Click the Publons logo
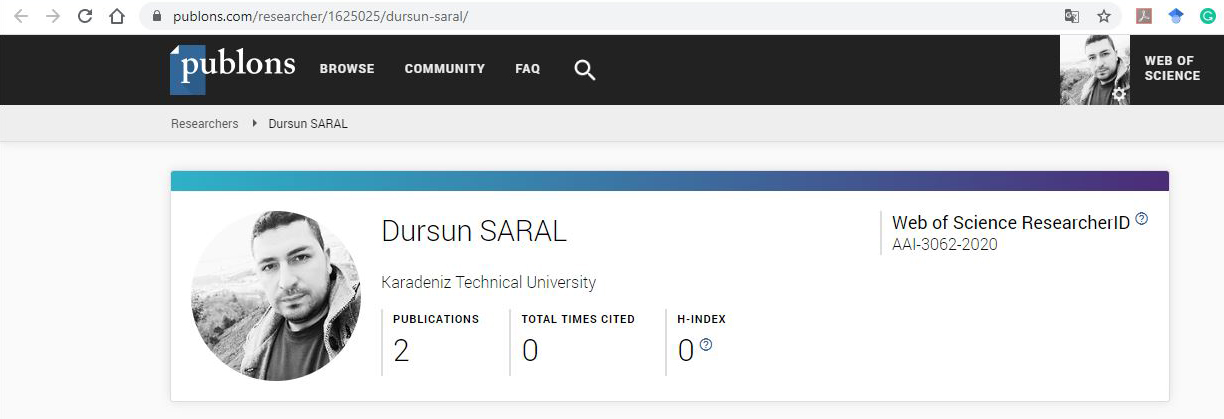 (233, 68)
